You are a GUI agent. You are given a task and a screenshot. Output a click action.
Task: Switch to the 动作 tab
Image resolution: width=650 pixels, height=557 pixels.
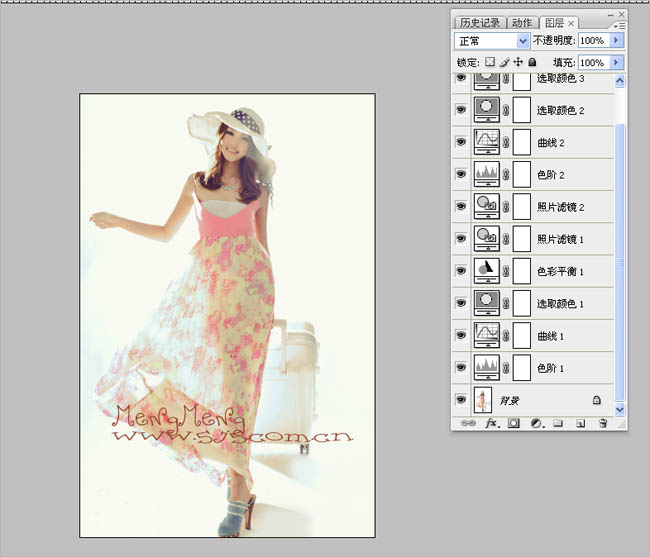tap(522, 23)
